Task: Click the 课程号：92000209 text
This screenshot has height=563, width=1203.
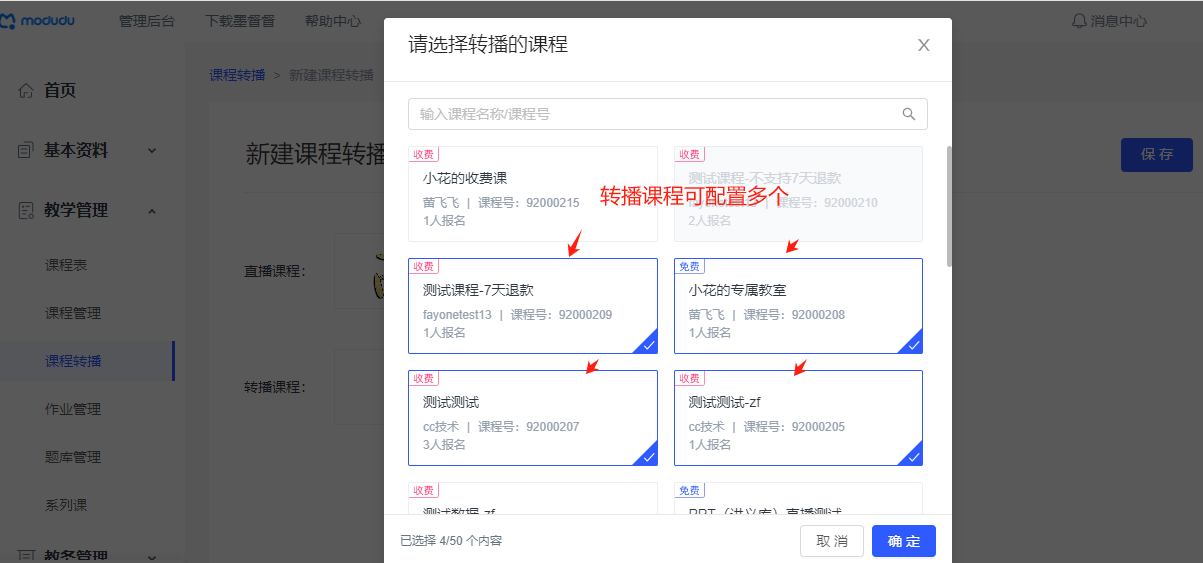Action: pos(562,315)
